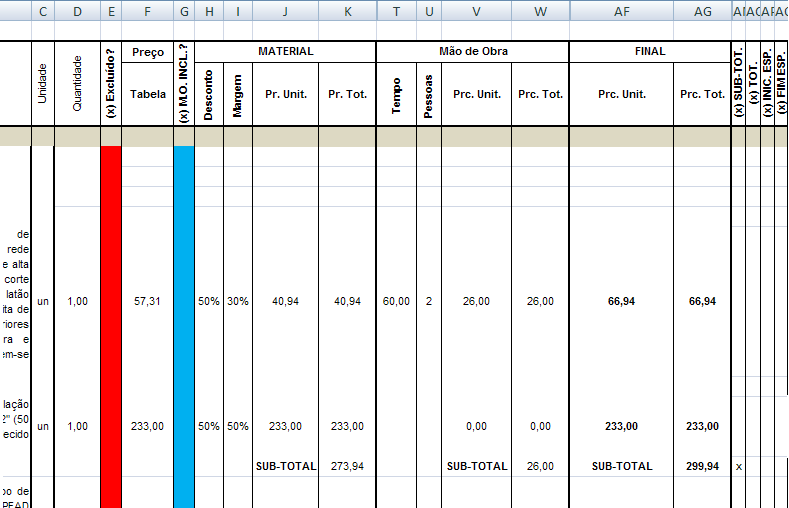
Task: Select the 57,31 Tabela price cell
Action: click(147, 301)
